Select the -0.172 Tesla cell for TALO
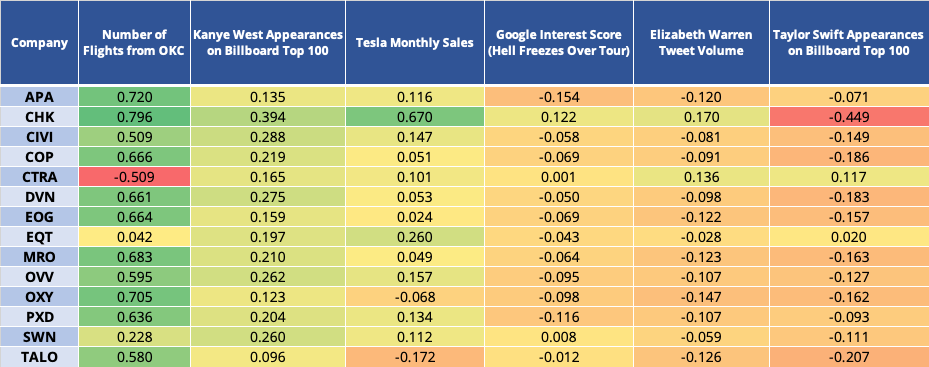929x367 pixels. point(415,357)
